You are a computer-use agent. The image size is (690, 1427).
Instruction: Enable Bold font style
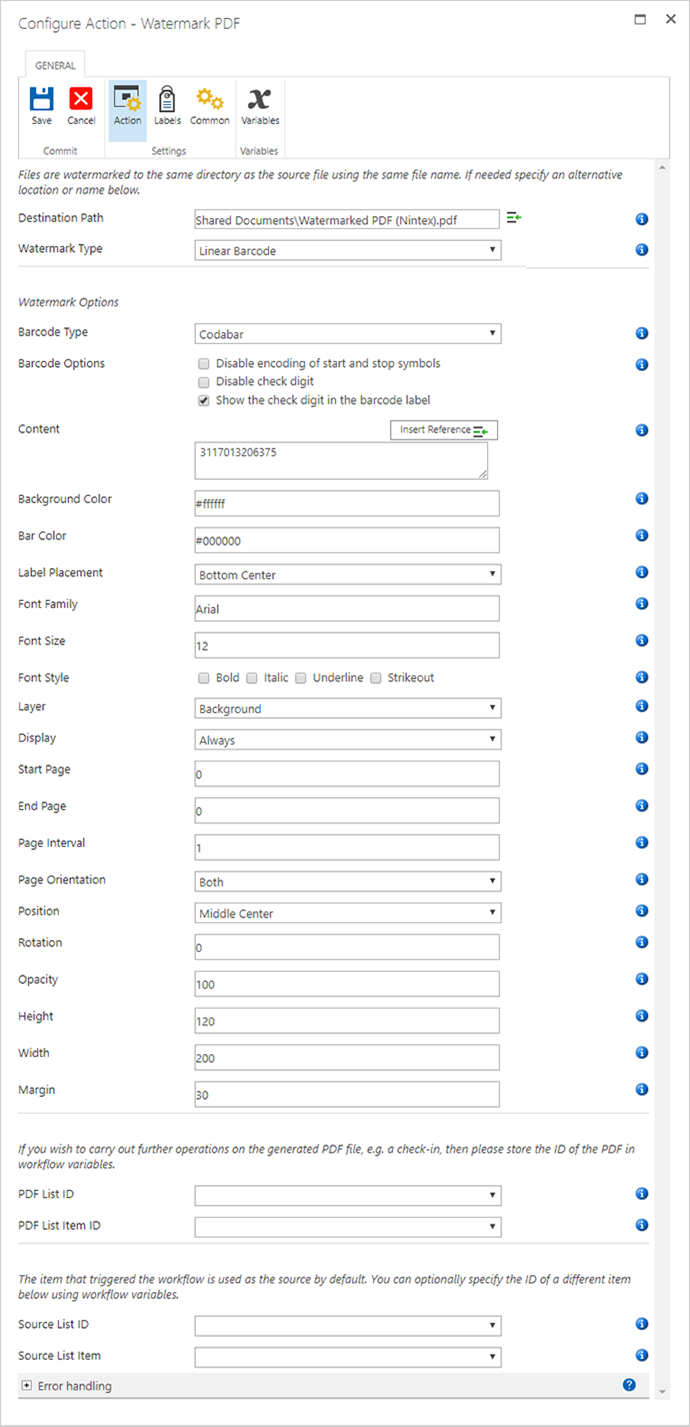204,677
